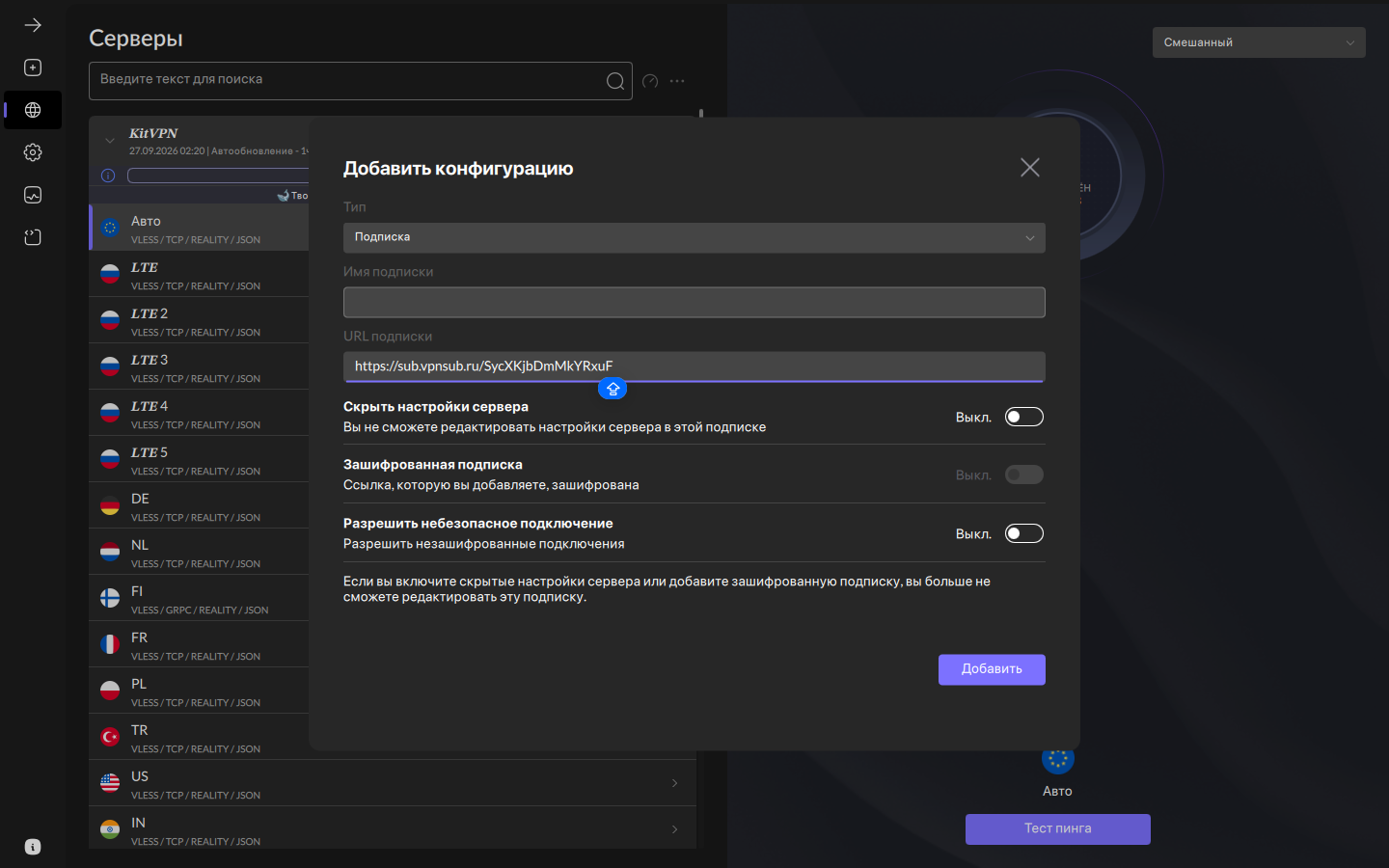This screenshot has height=868, width=1389.
Task: Select the LTE 5 server row
Action: tap(199, 459)
